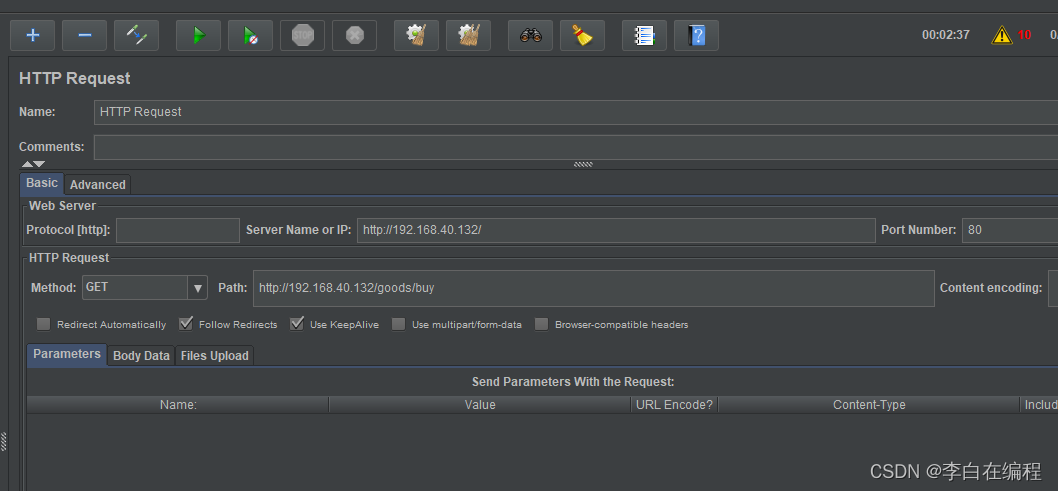The image size is (1058, 491).
Task: Click the Comments input field
Action: [576, 147]
